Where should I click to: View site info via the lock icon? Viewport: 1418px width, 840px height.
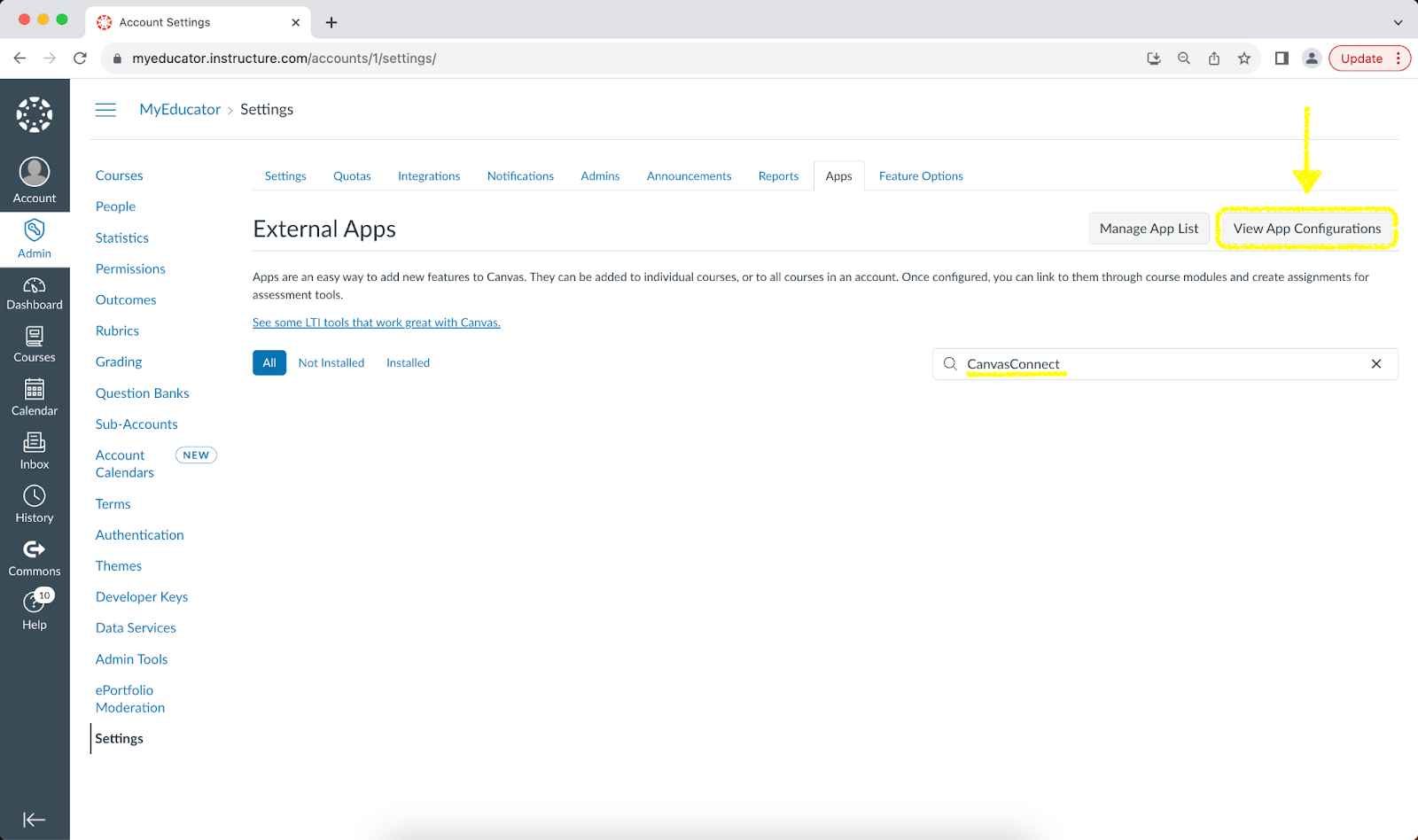pyautogui.click(x=117, y=58)
